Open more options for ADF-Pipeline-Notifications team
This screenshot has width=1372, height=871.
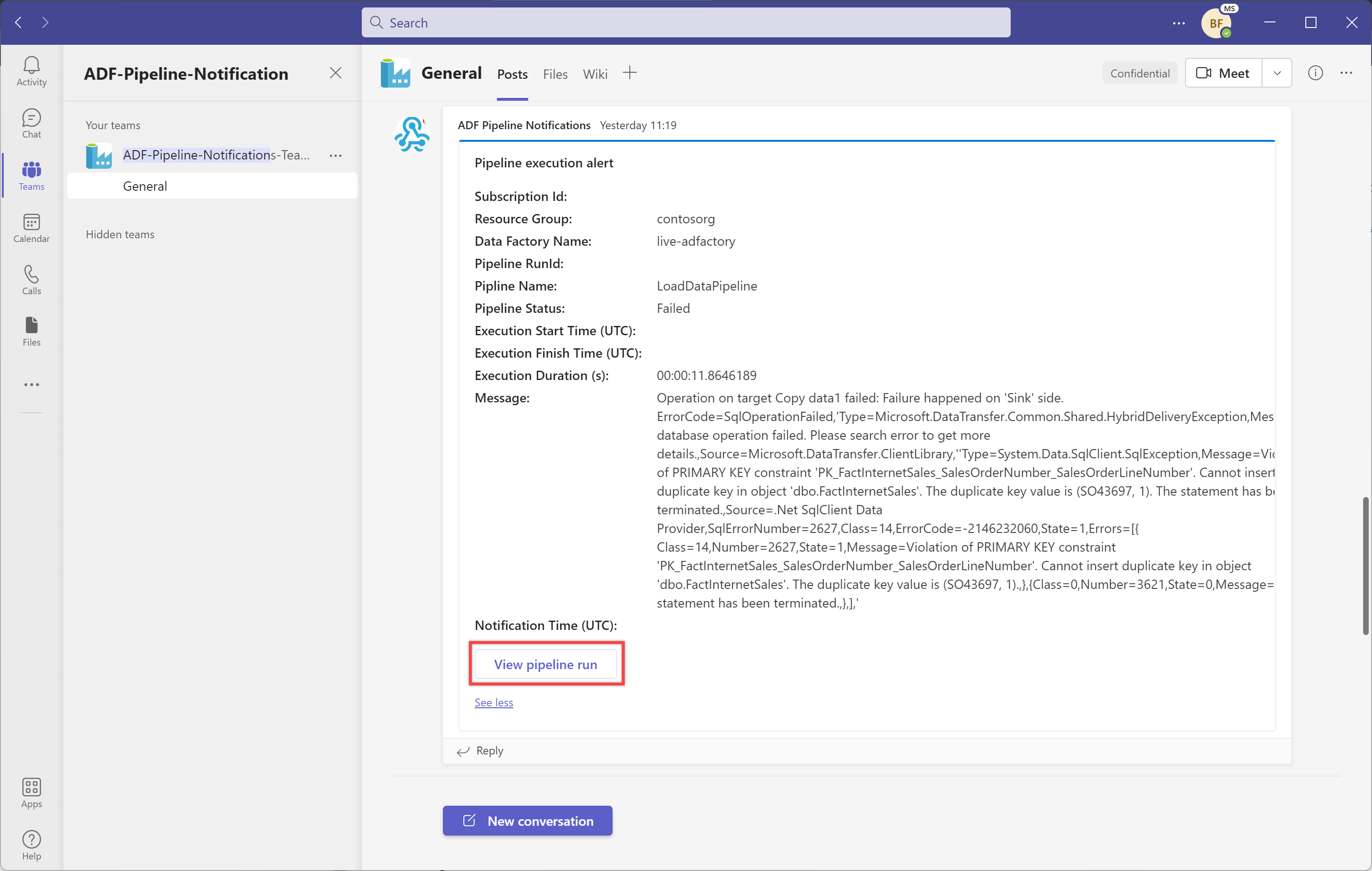[336, 155]
